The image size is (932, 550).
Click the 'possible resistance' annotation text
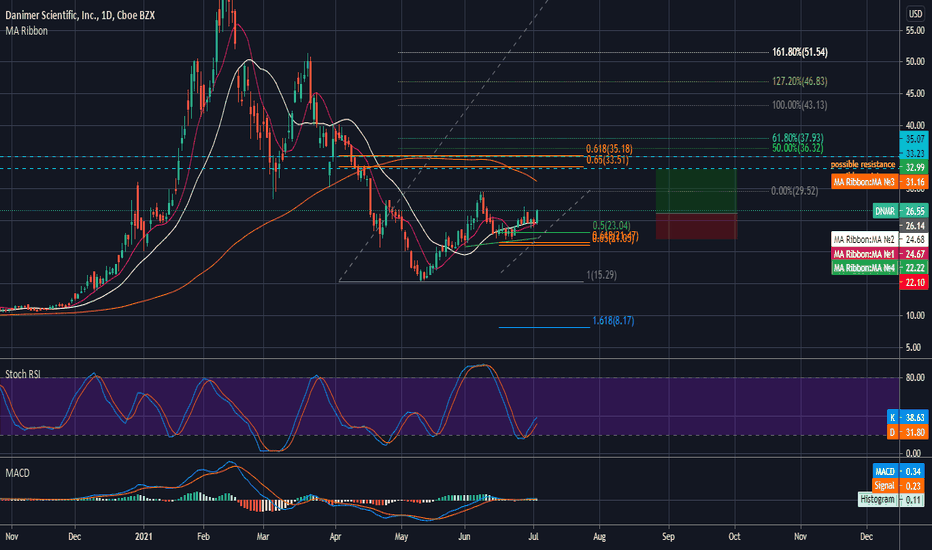pos(863,164)
